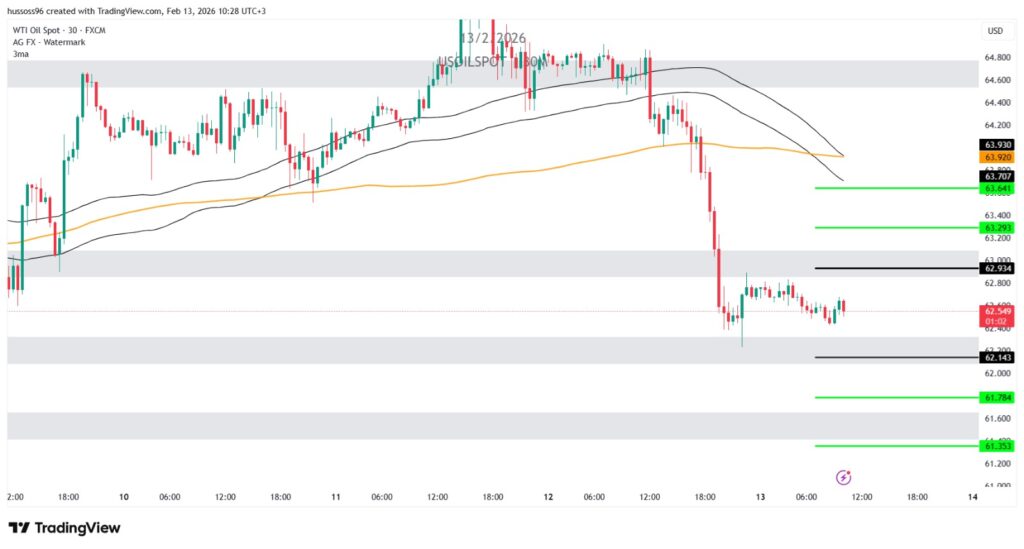Click the date label 14 on time axis

973,496
